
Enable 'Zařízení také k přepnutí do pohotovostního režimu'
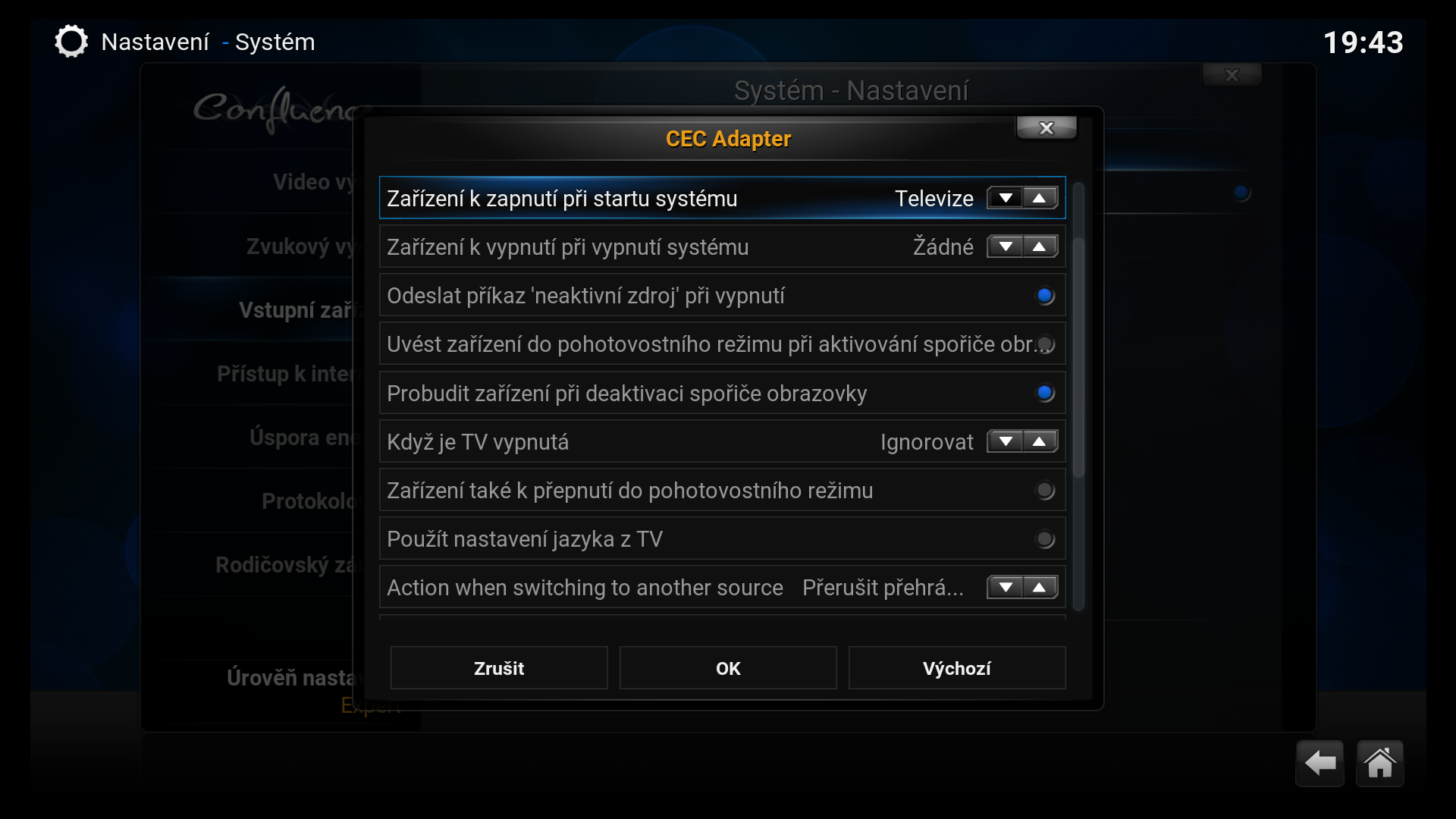[x=1045, y=491]
